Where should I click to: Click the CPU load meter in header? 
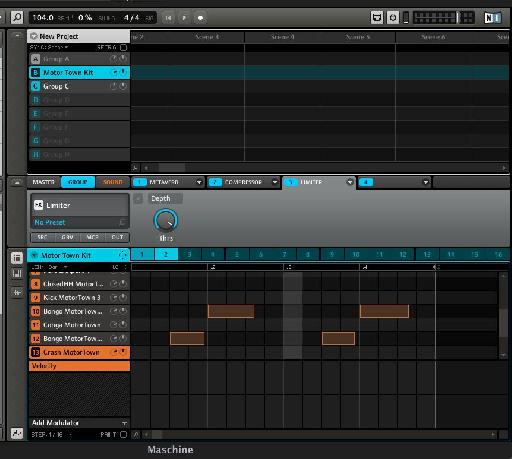406,18
